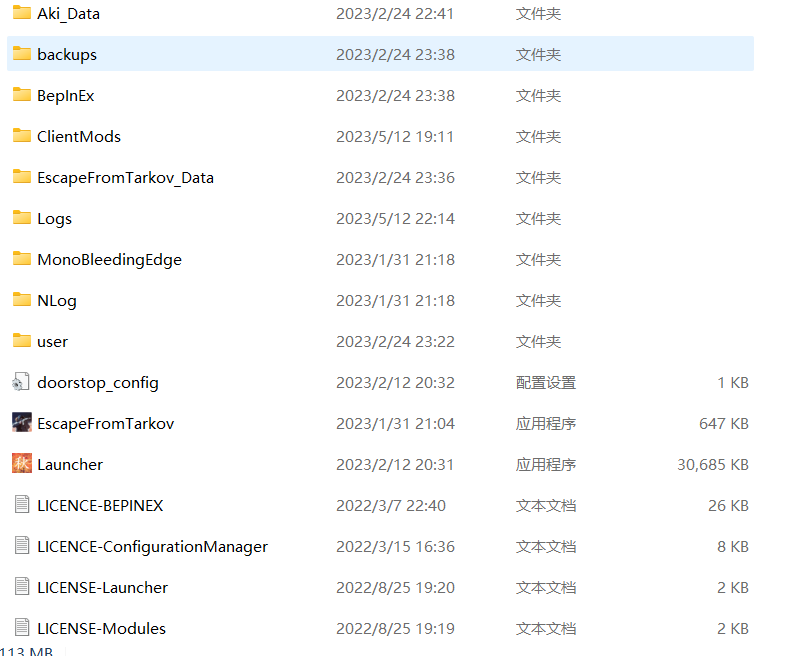Click the doorstop_config settings file icon
This screenshot has height=656, width=802.
(22, 382)
